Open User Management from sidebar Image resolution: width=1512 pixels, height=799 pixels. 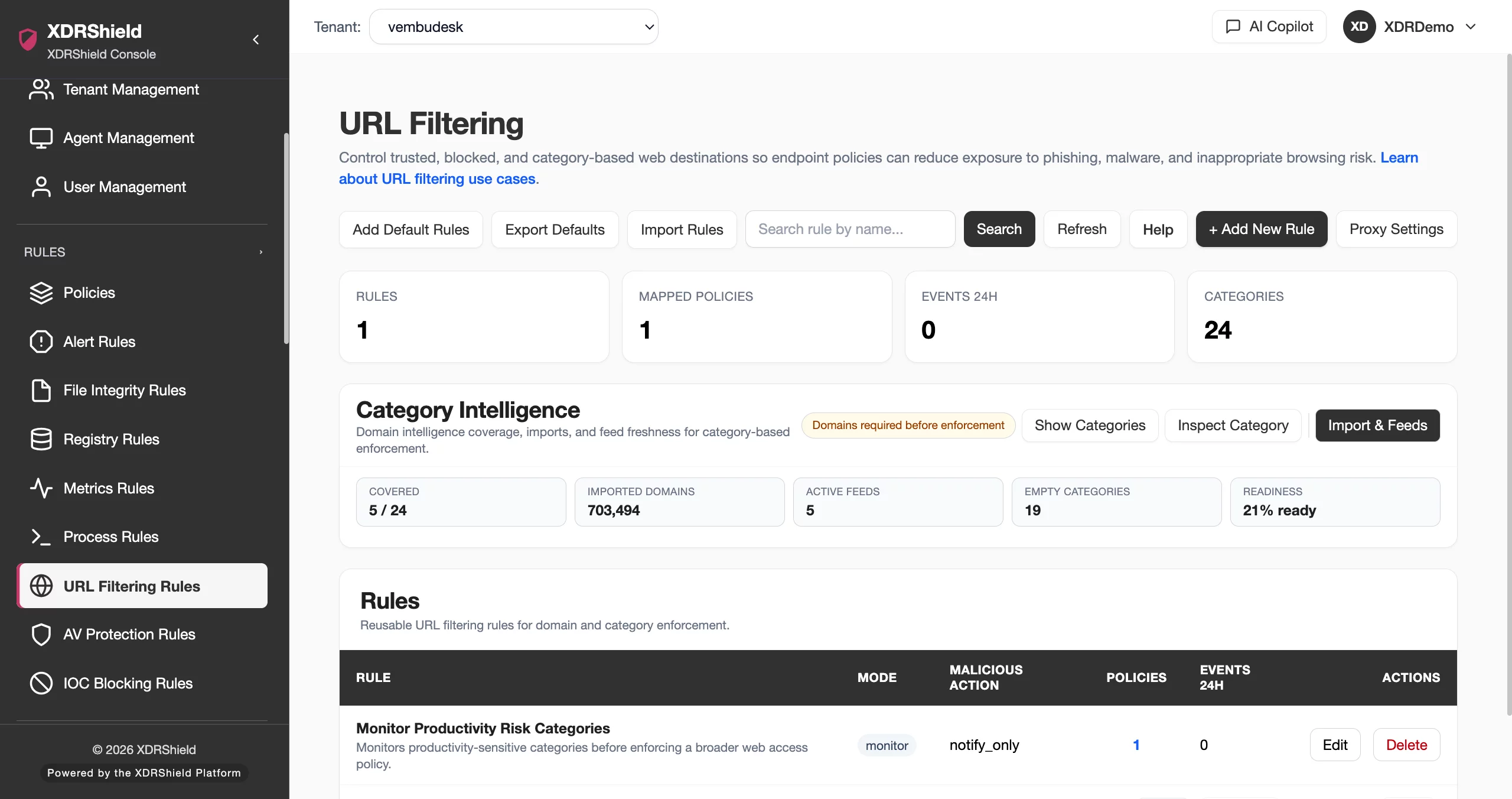pos(142,187)
